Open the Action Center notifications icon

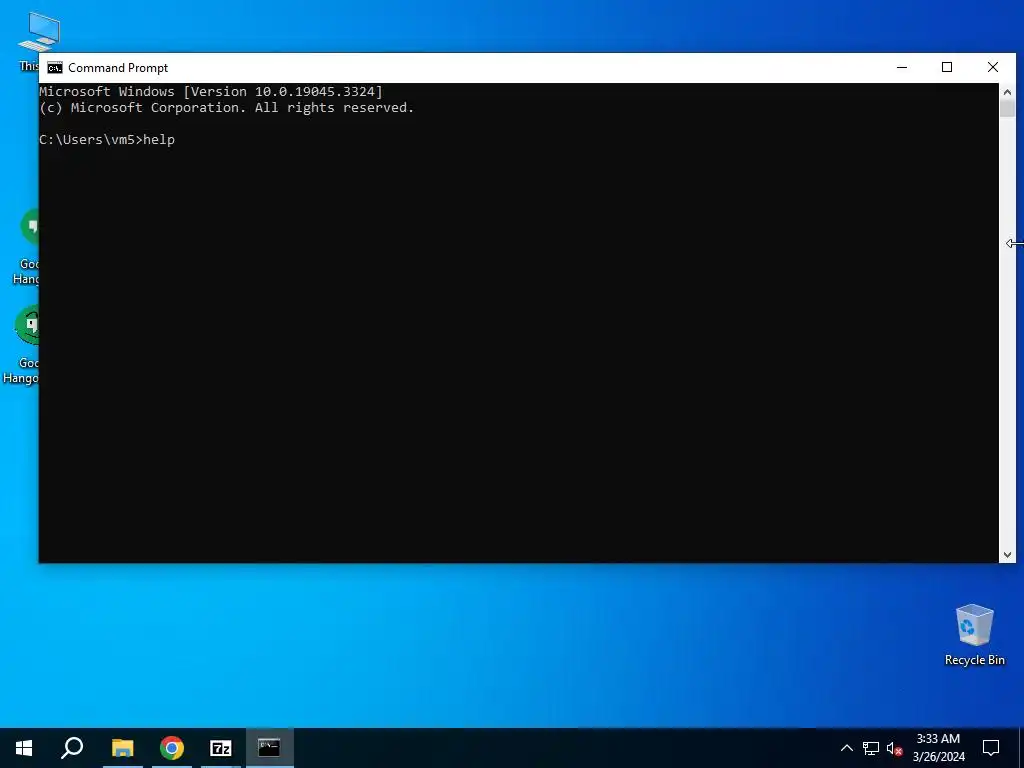click(991, 748)
